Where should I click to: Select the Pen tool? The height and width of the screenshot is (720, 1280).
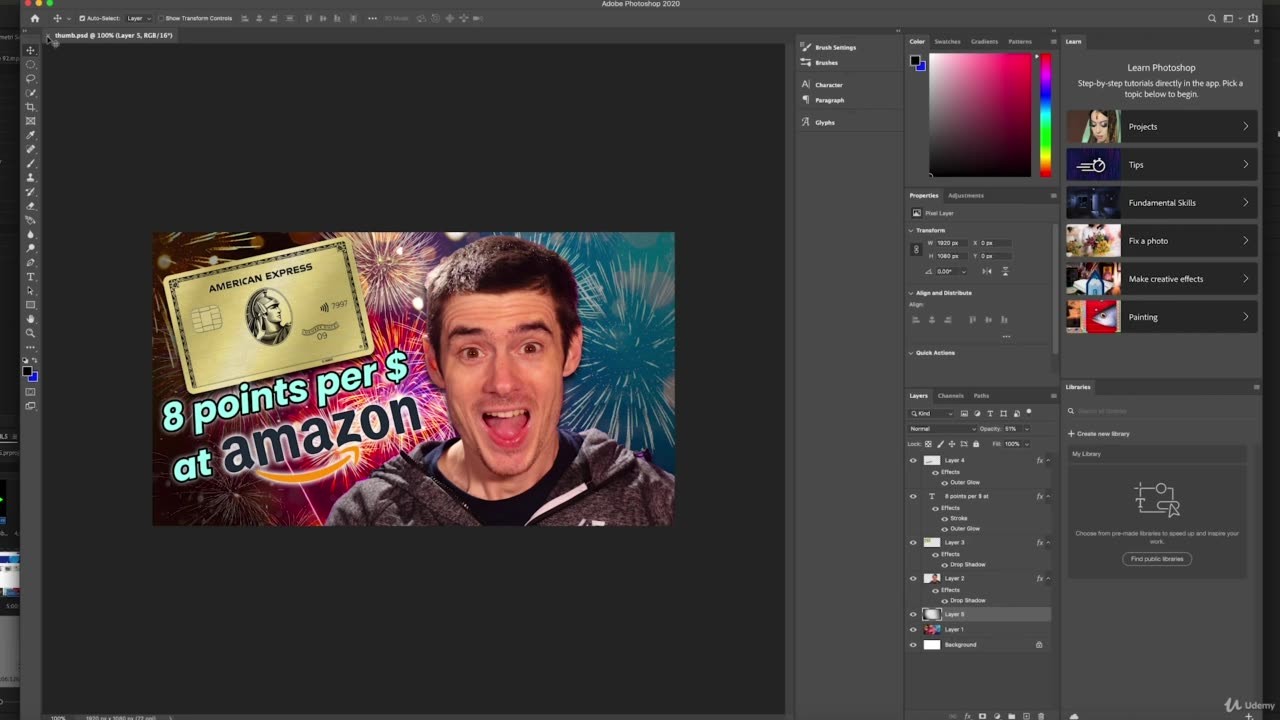tap(30, 262)
